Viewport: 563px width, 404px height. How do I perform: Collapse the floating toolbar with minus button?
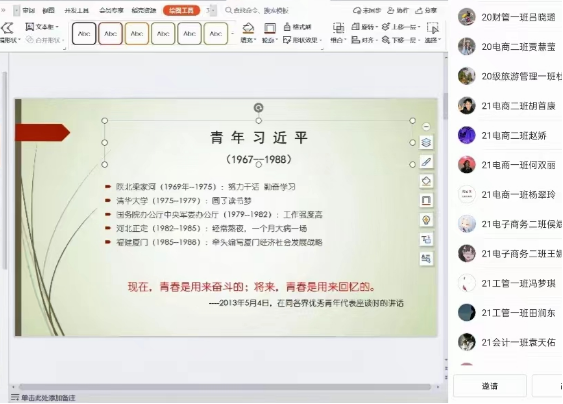(426, 126)
